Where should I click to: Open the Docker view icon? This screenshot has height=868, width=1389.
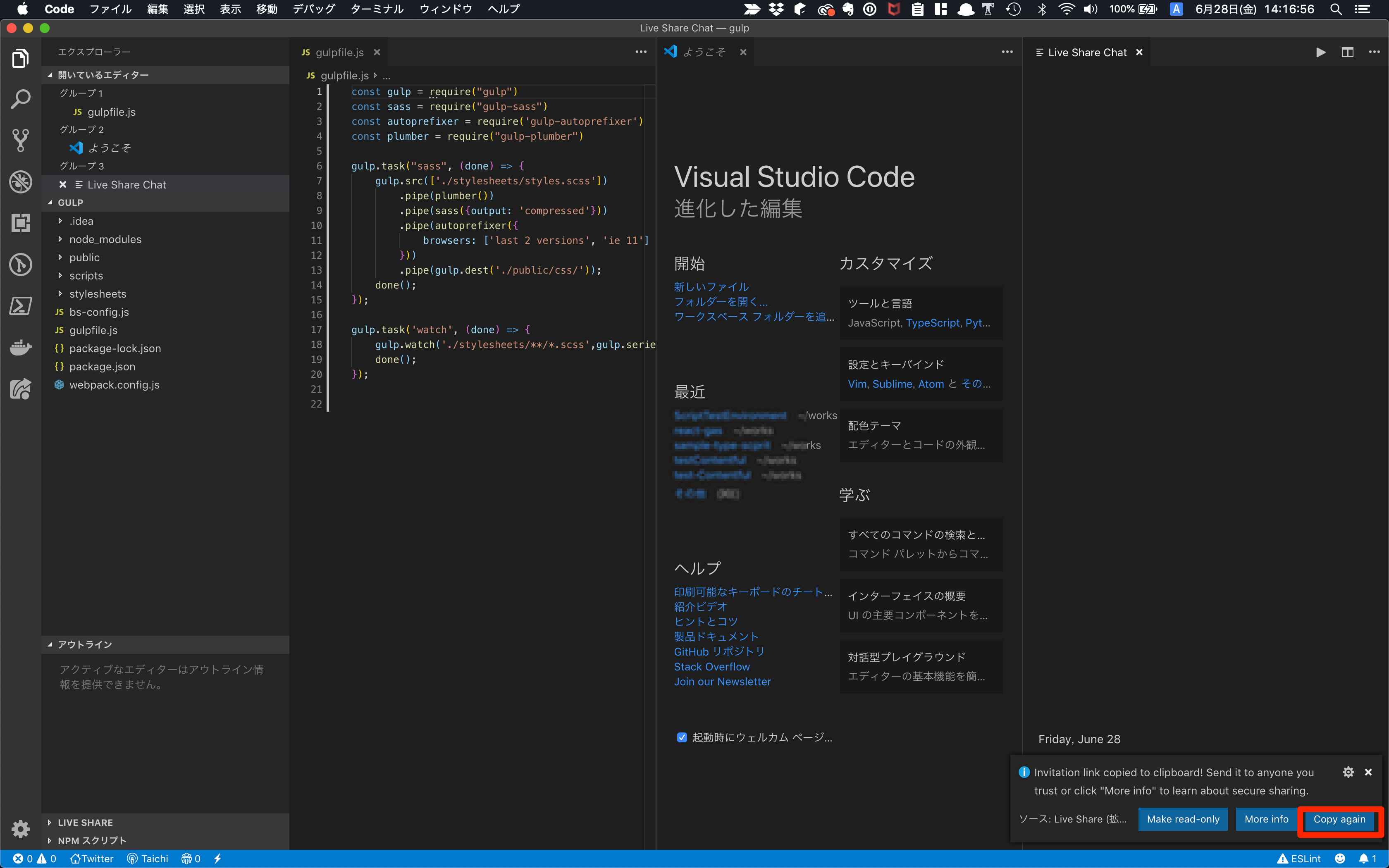[21, 347]
